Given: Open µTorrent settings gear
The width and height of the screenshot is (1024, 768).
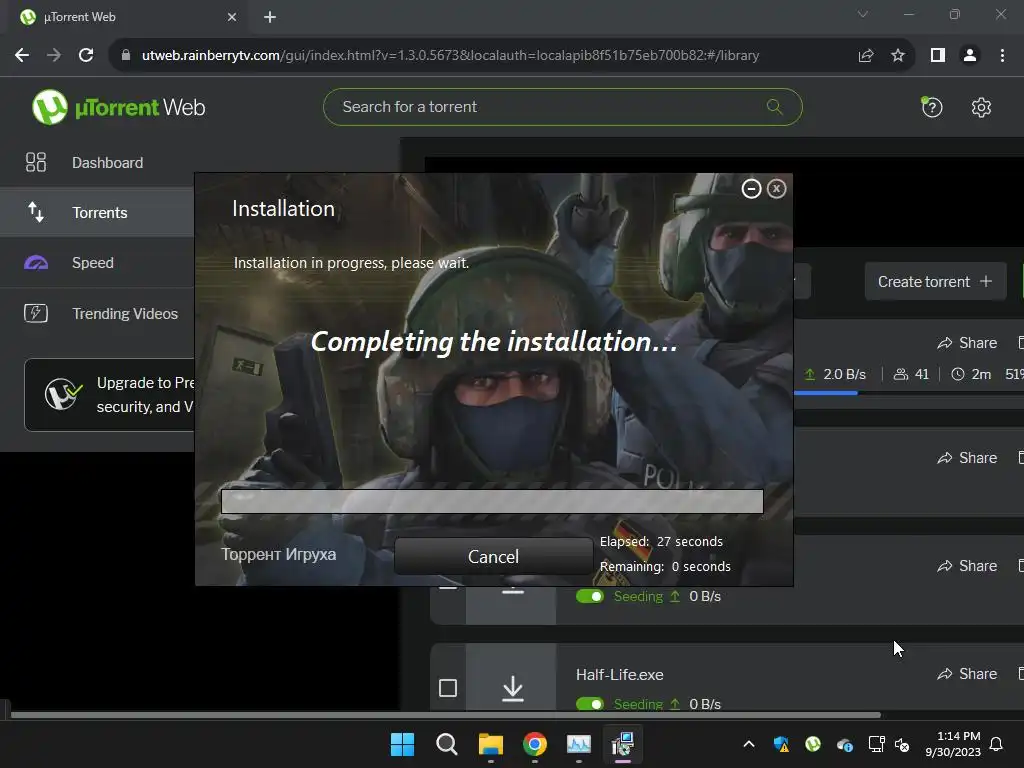Looking at the screenshot, I should (x=981, y=107).
